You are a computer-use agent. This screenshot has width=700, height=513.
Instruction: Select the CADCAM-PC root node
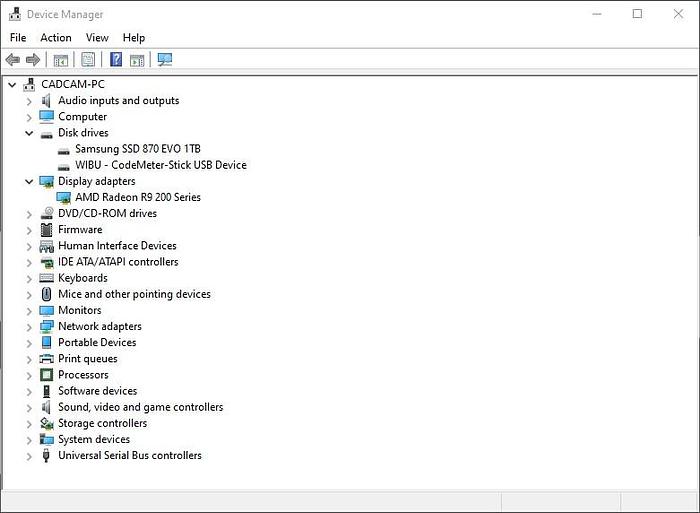pyautogui.click(x=72, y=85)
